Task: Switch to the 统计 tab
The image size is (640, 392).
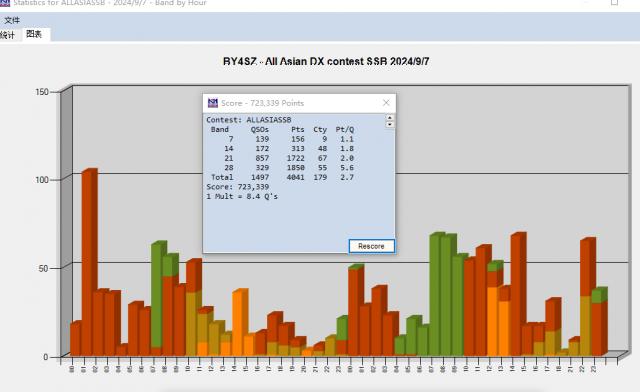Action: coord(7,35)
